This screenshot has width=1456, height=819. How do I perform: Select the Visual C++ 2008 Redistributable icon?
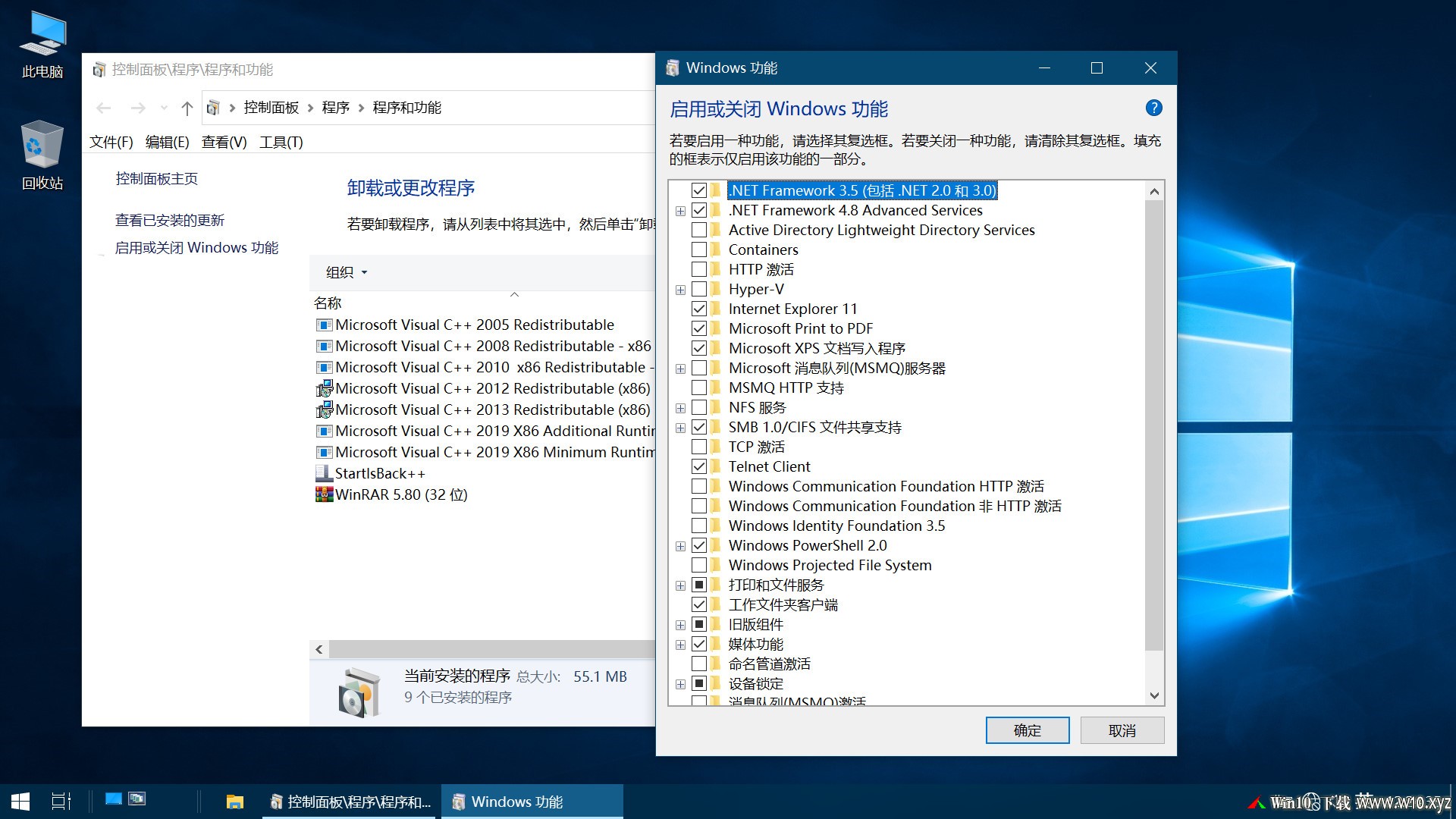(x=324, y=347)
